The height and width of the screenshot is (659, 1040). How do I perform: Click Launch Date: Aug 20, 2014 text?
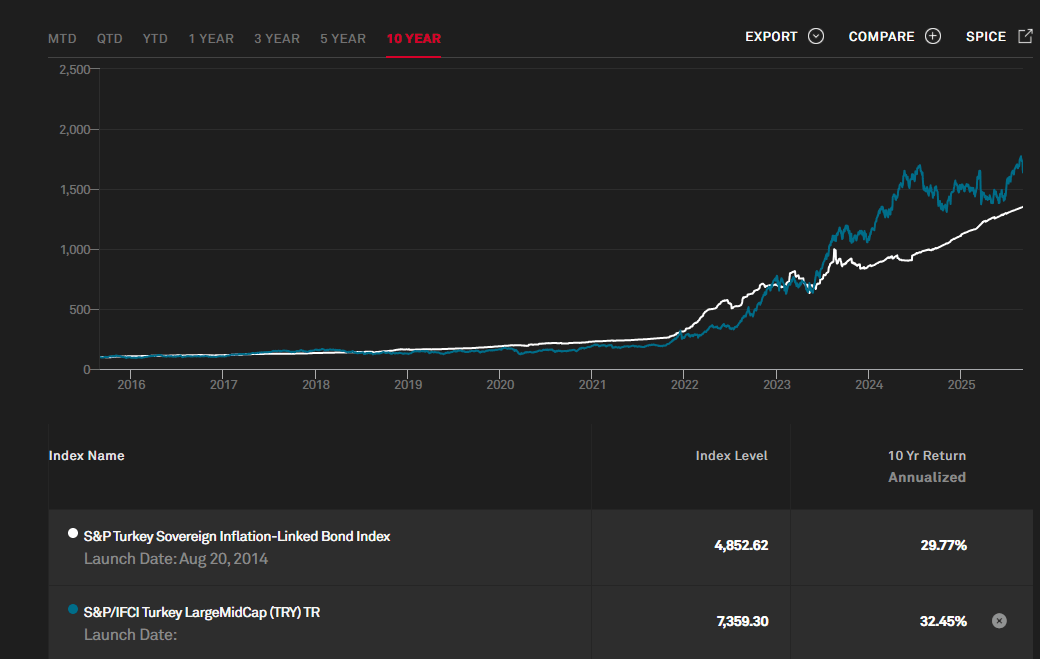click(x=176, y=559)
